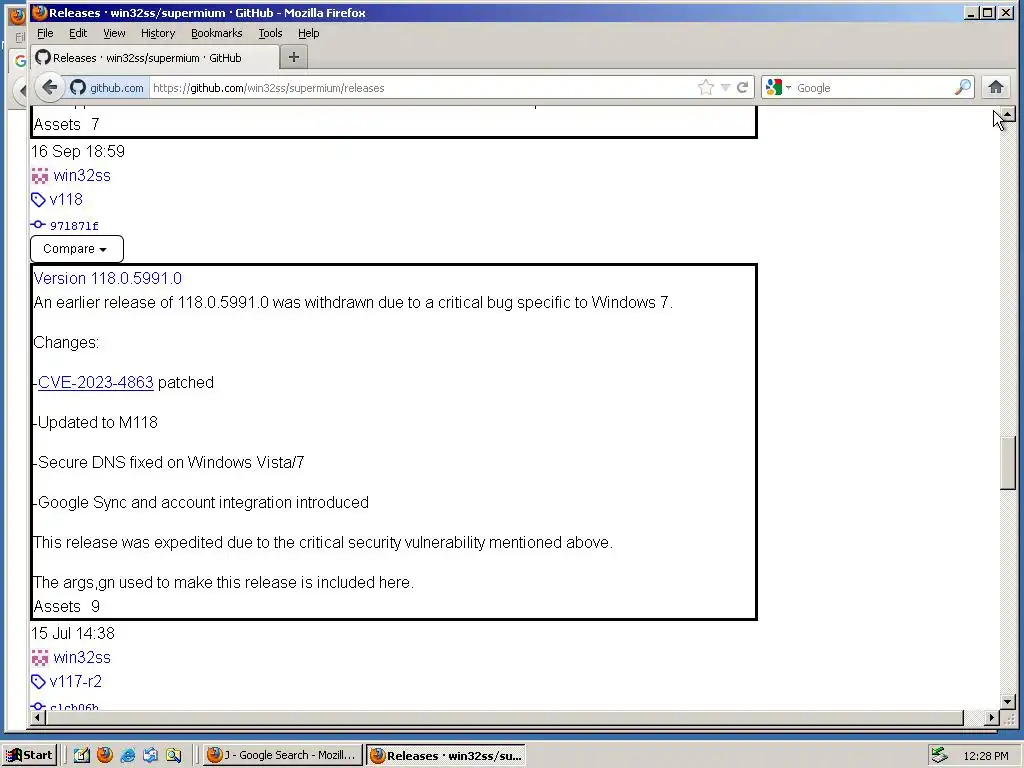This screenshot has width=1024, height=768.
Task: Open win32ss author link under 16 Sep
Action: pos(82,176)
